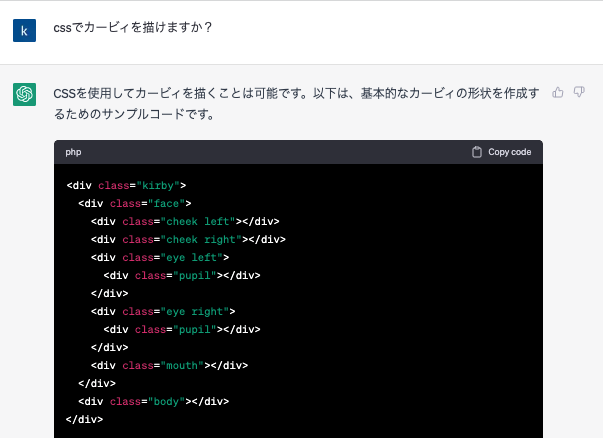Click the blue user avatar k
Viewport: 603px width, 438px height.
(24, 30)
